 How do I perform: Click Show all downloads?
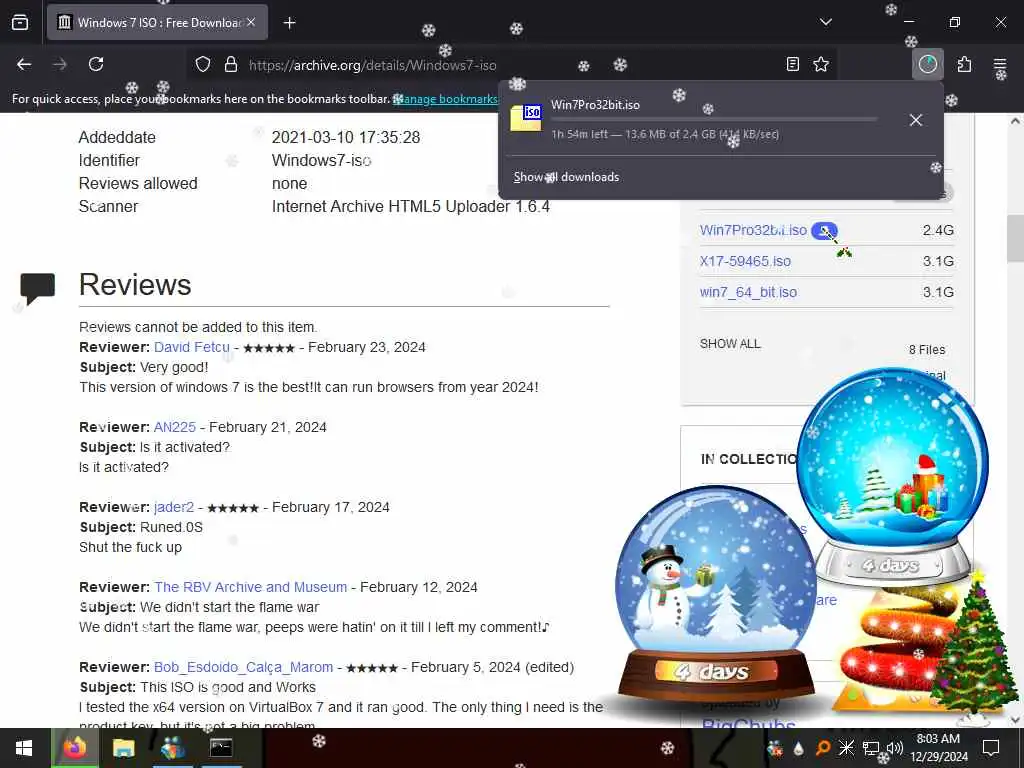[x=566, y=177]
